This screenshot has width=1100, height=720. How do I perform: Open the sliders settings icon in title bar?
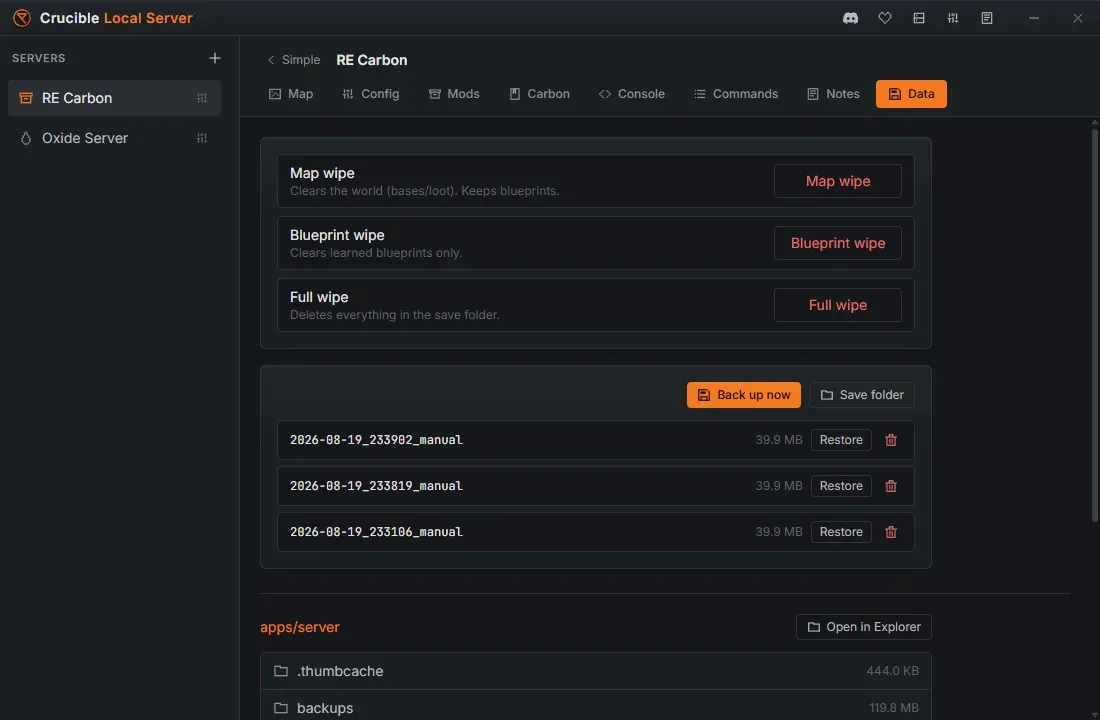click(x=953, y=18)
